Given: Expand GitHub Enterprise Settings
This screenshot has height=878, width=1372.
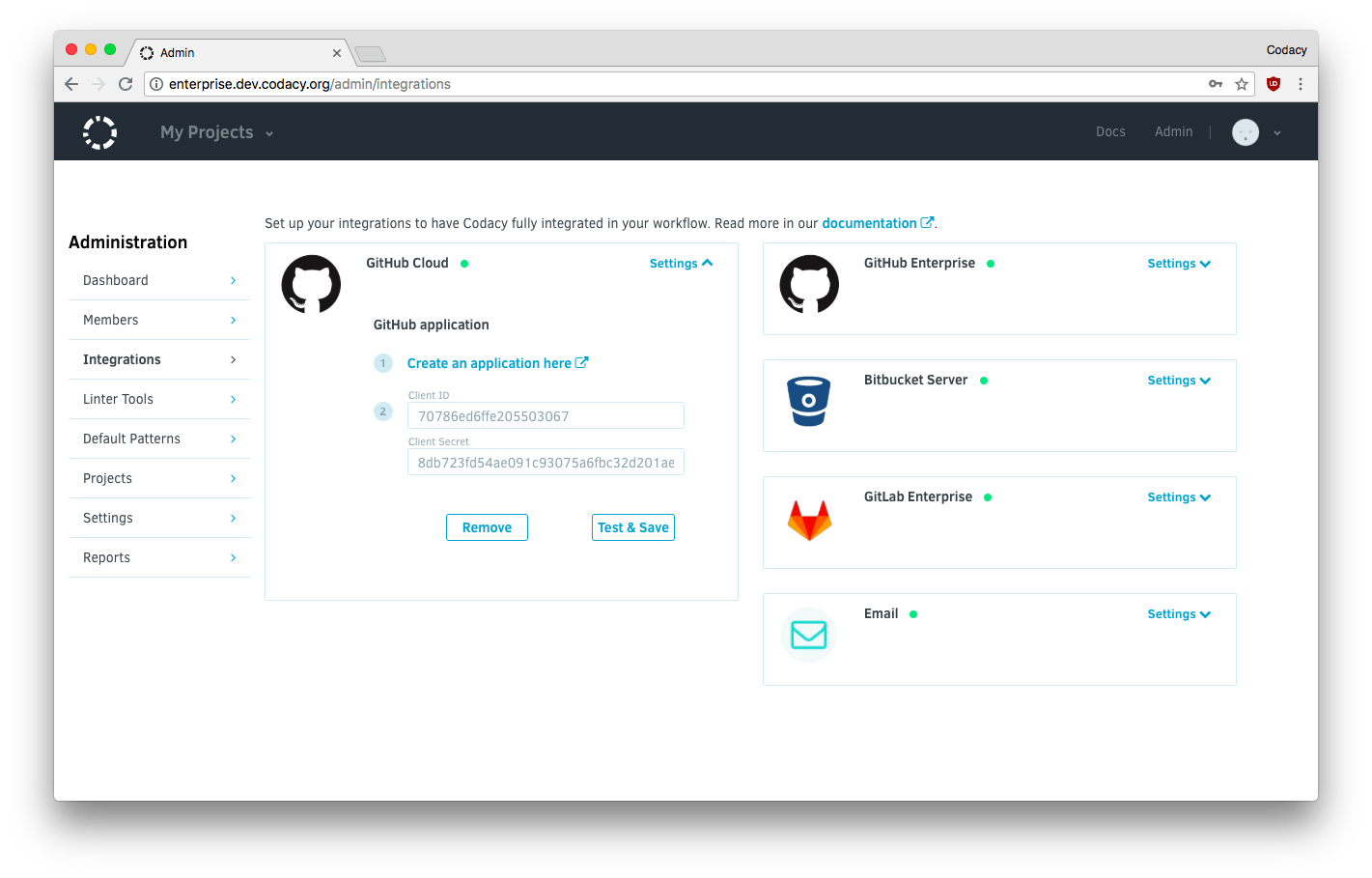Looking at the screenshot, I should (x=1179, y=264).
